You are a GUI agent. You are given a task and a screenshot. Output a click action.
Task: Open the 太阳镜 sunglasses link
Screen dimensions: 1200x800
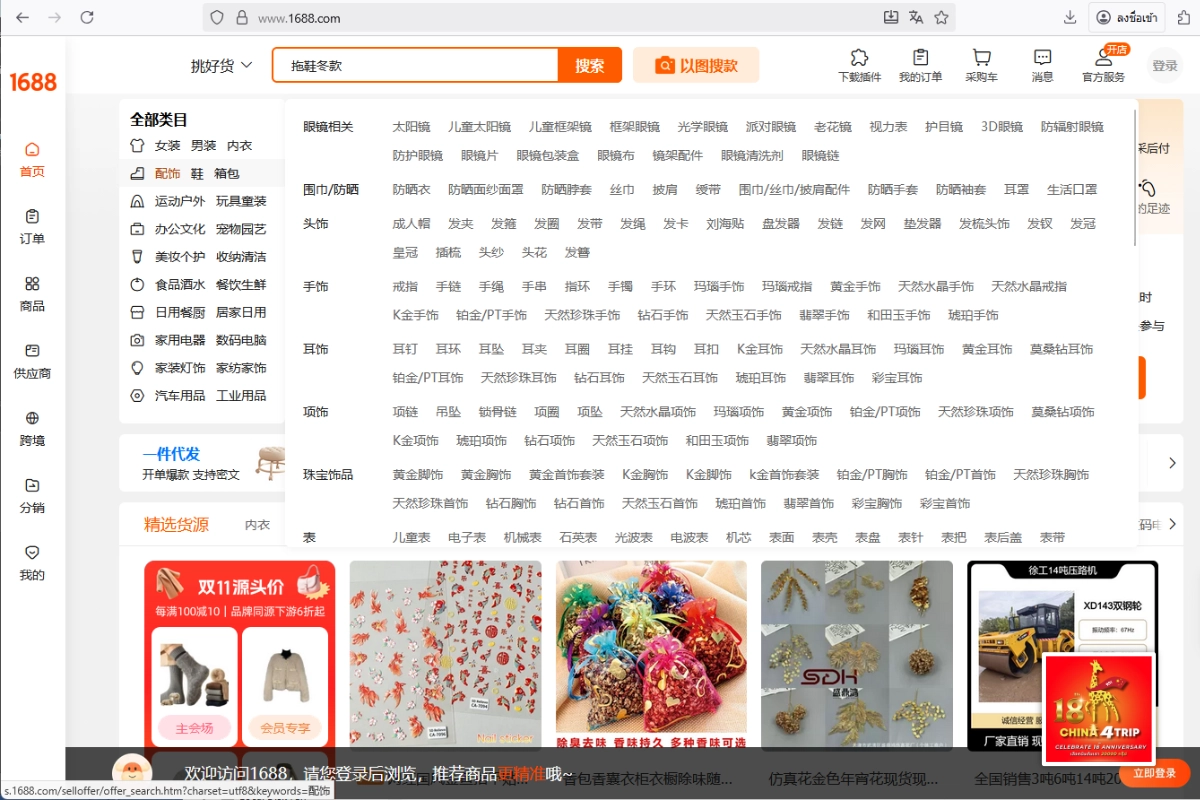point(411,127)
